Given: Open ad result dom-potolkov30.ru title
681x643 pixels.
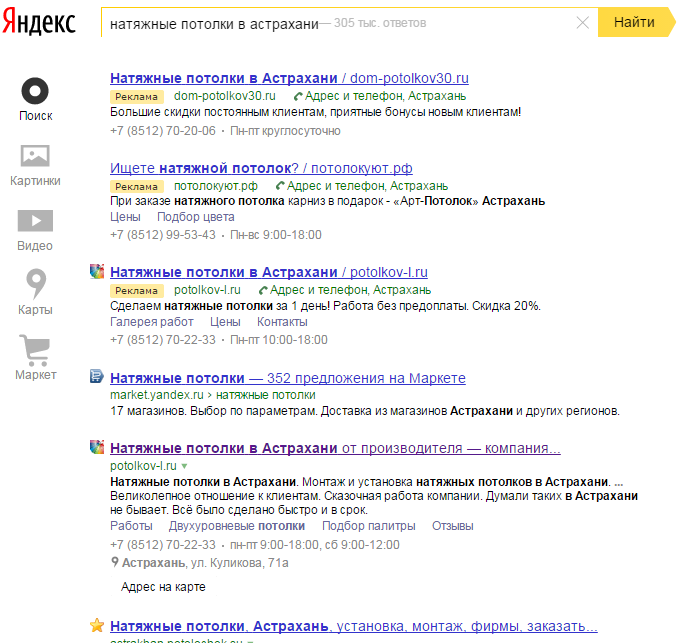Looking at the screenshot, I should tap(289, 78).
